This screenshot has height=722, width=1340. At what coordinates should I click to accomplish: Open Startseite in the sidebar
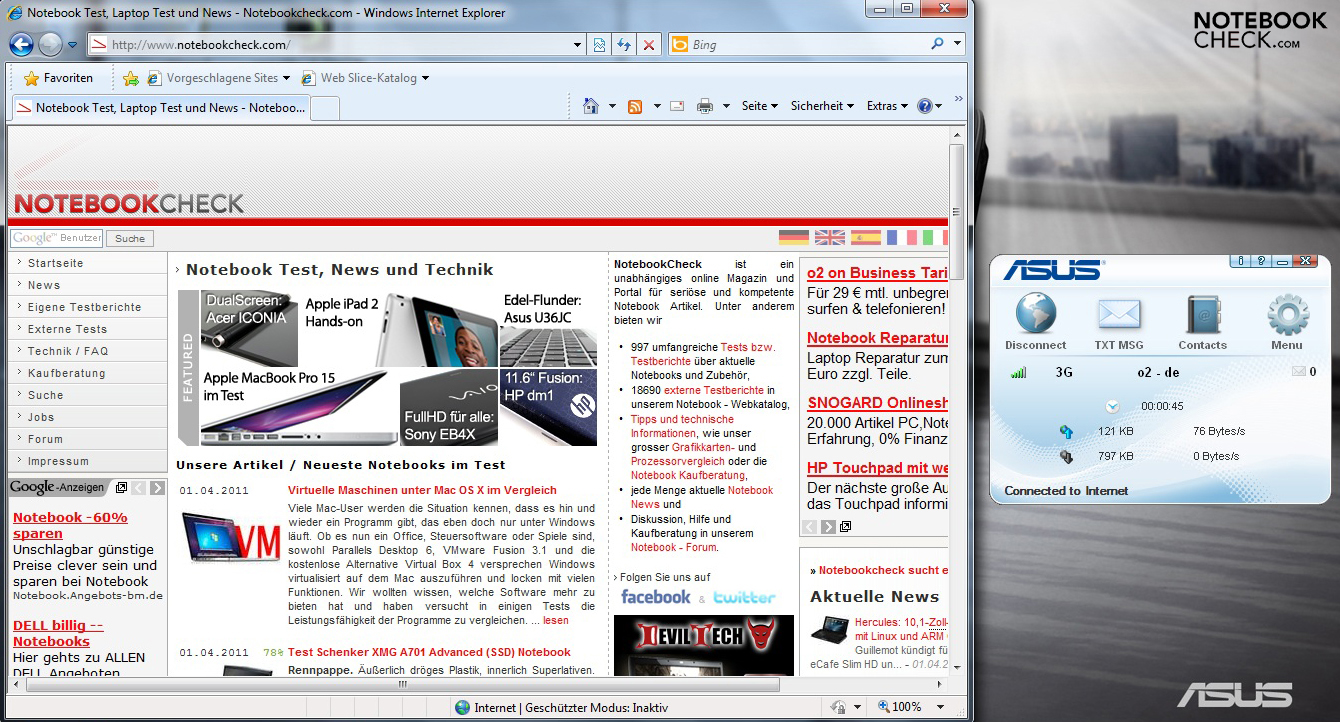coord(87,263)
